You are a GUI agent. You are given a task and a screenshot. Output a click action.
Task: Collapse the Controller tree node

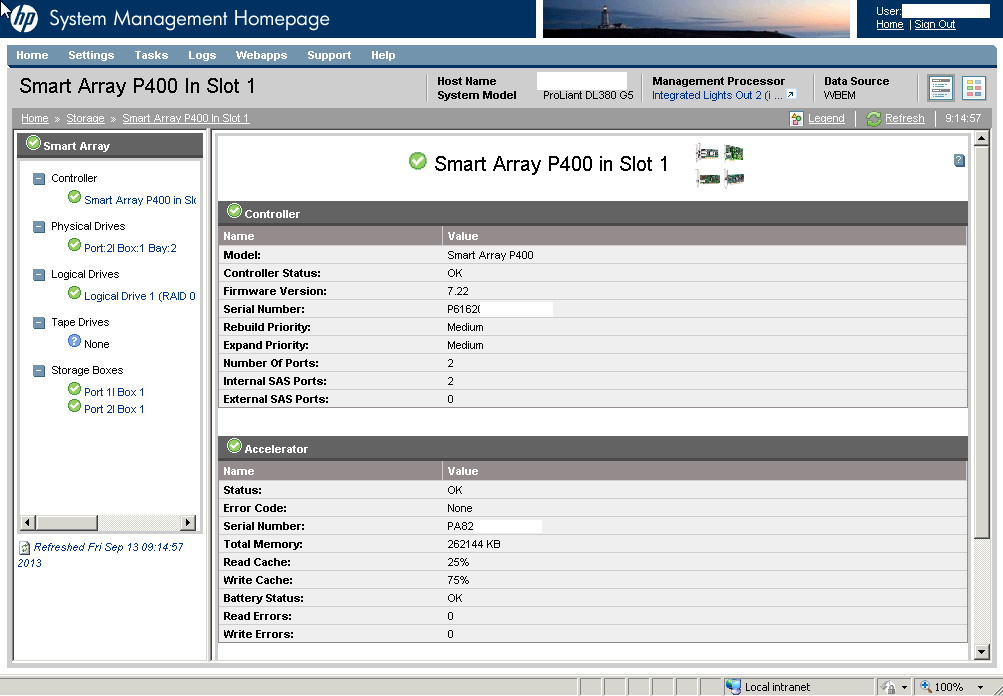click(x=39, y=179)
